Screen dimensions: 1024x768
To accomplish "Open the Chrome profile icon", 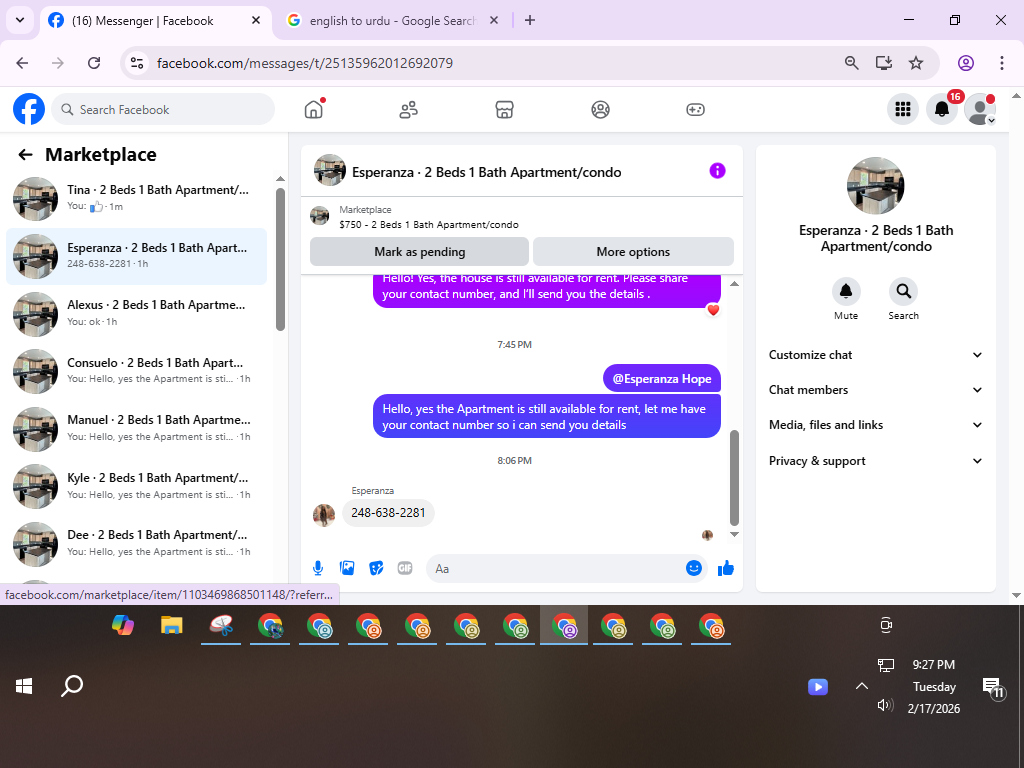I will (x=966, y=63).
